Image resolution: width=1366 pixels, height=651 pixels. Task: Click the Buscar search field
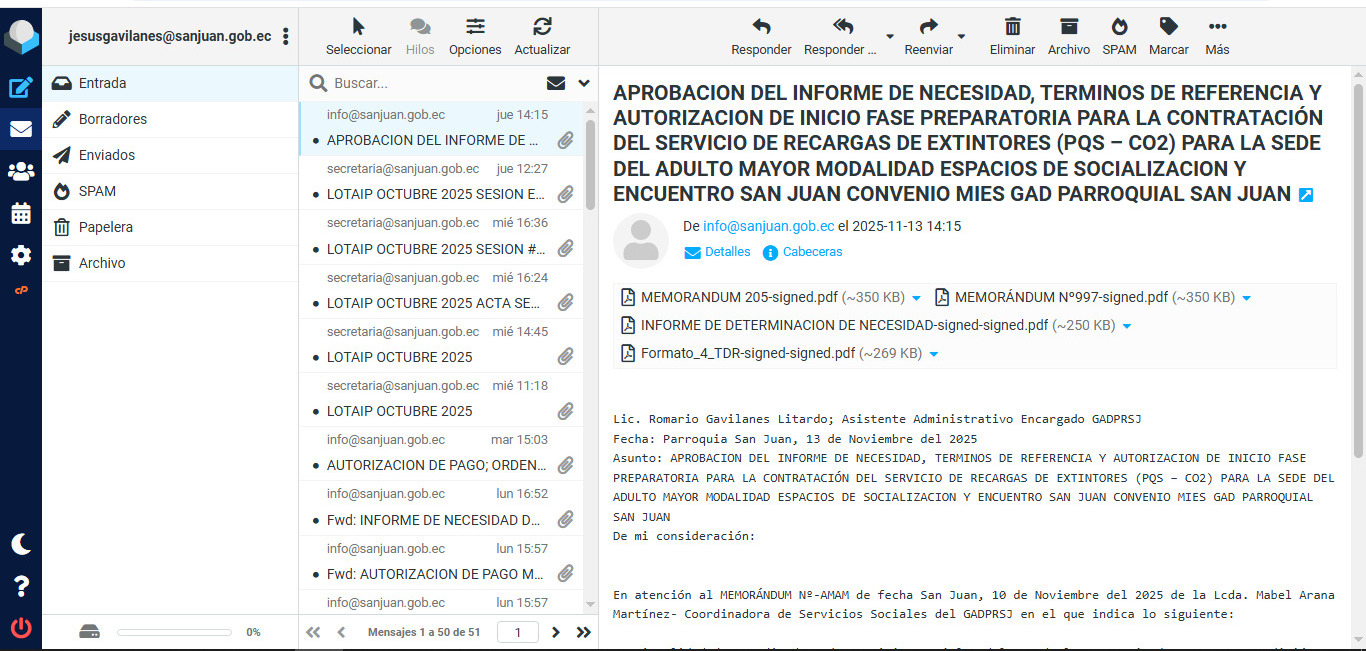pyautogui.click(x=430, y=83)
